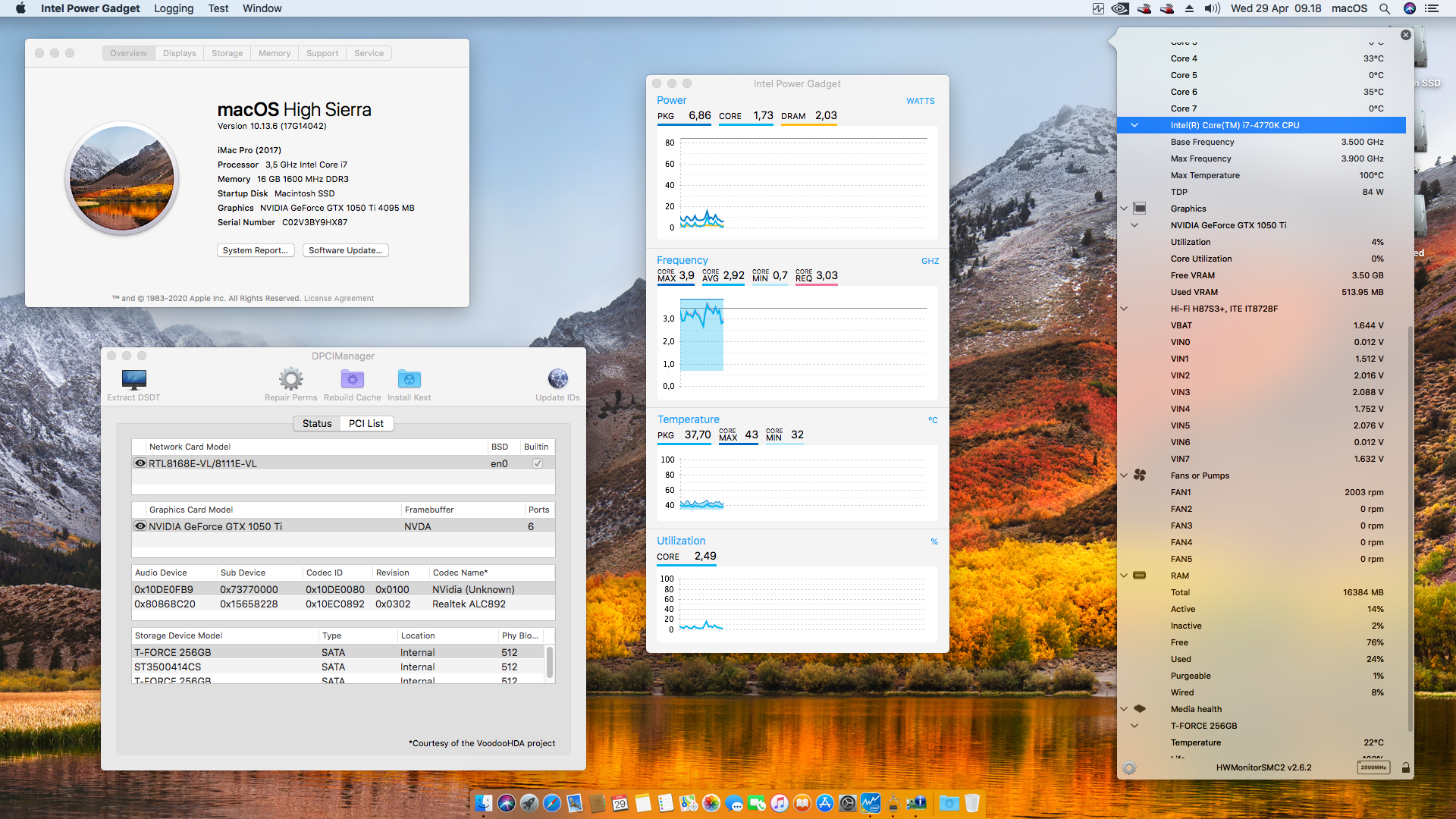
Task: Click the macOS High Sierra thumbnail image
Action: coord(122,179)
